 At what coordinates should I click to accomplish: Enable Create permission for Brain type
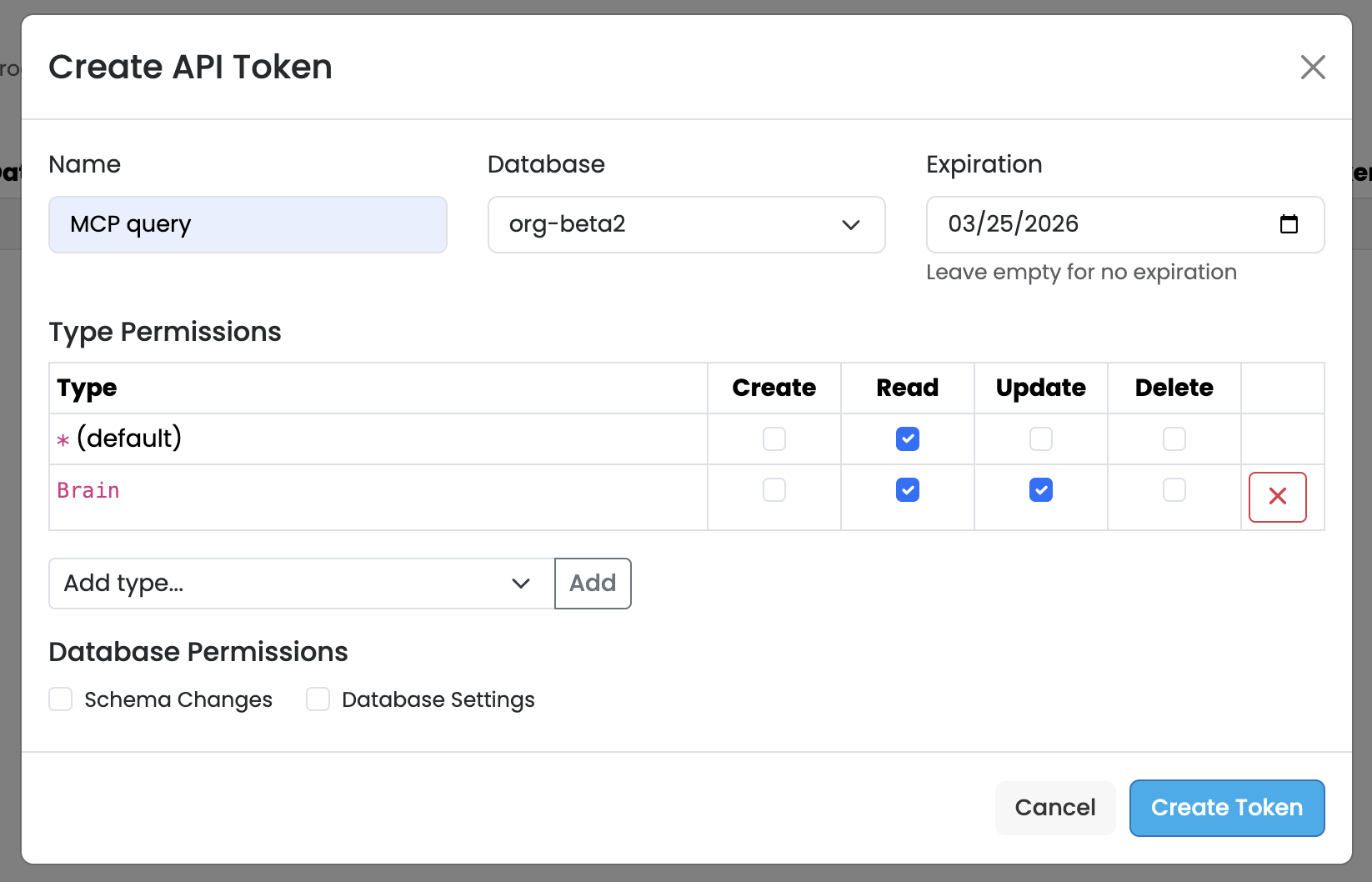[774, 490]
